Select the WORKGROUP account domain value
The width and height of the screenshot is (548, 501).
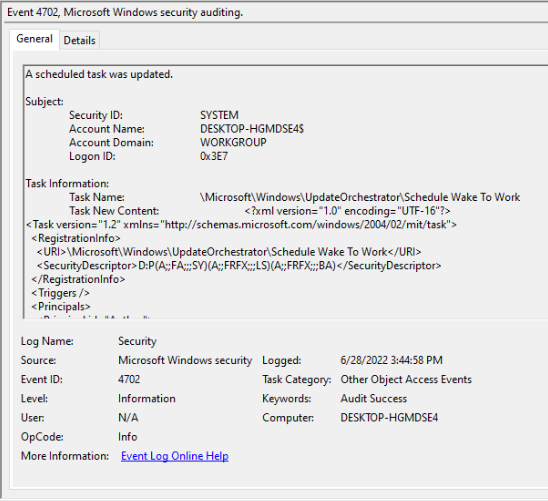click(x=233, y=143)
